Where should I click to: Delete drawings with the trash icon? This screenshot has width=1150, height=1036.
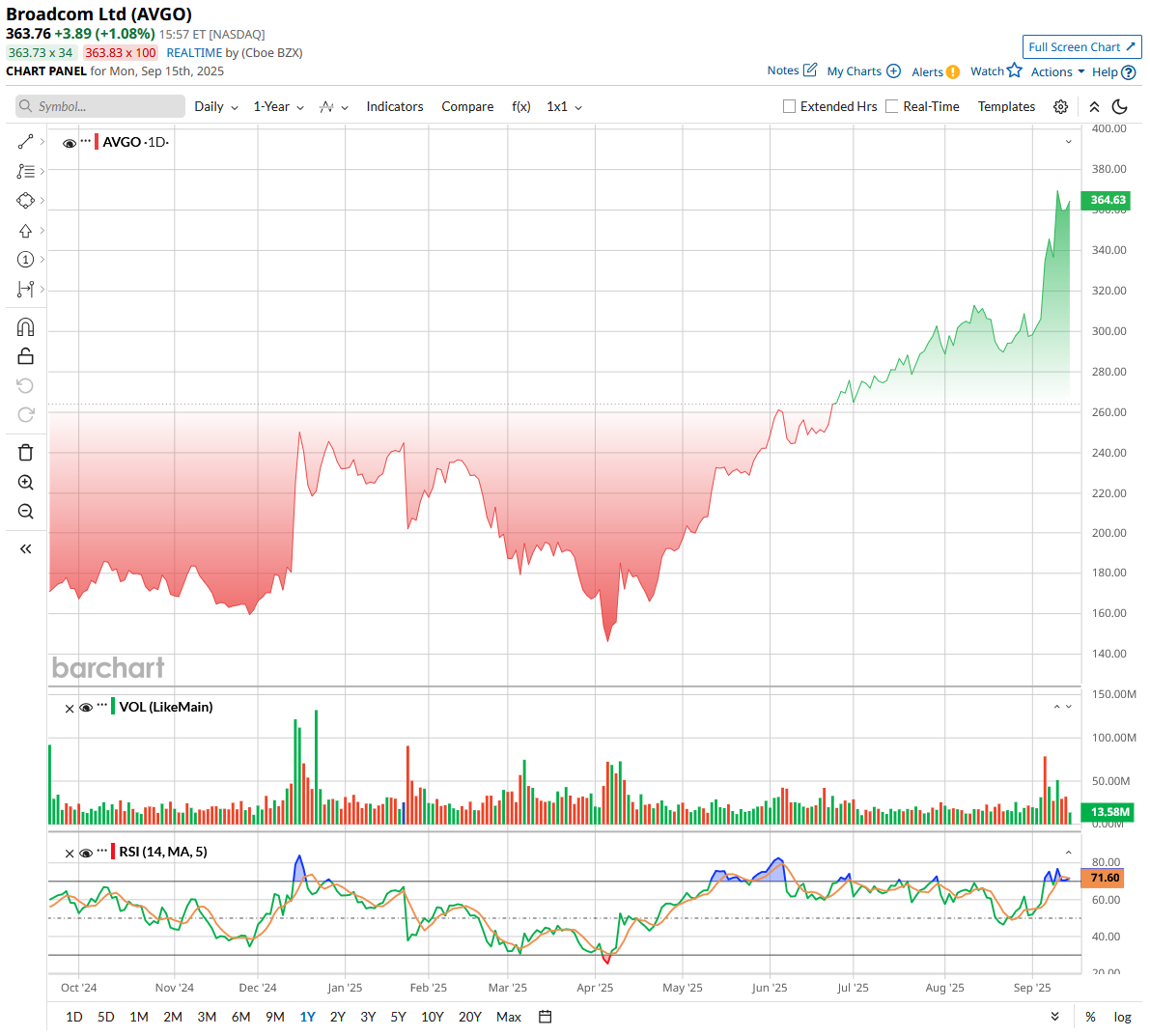tap(26, 453)
